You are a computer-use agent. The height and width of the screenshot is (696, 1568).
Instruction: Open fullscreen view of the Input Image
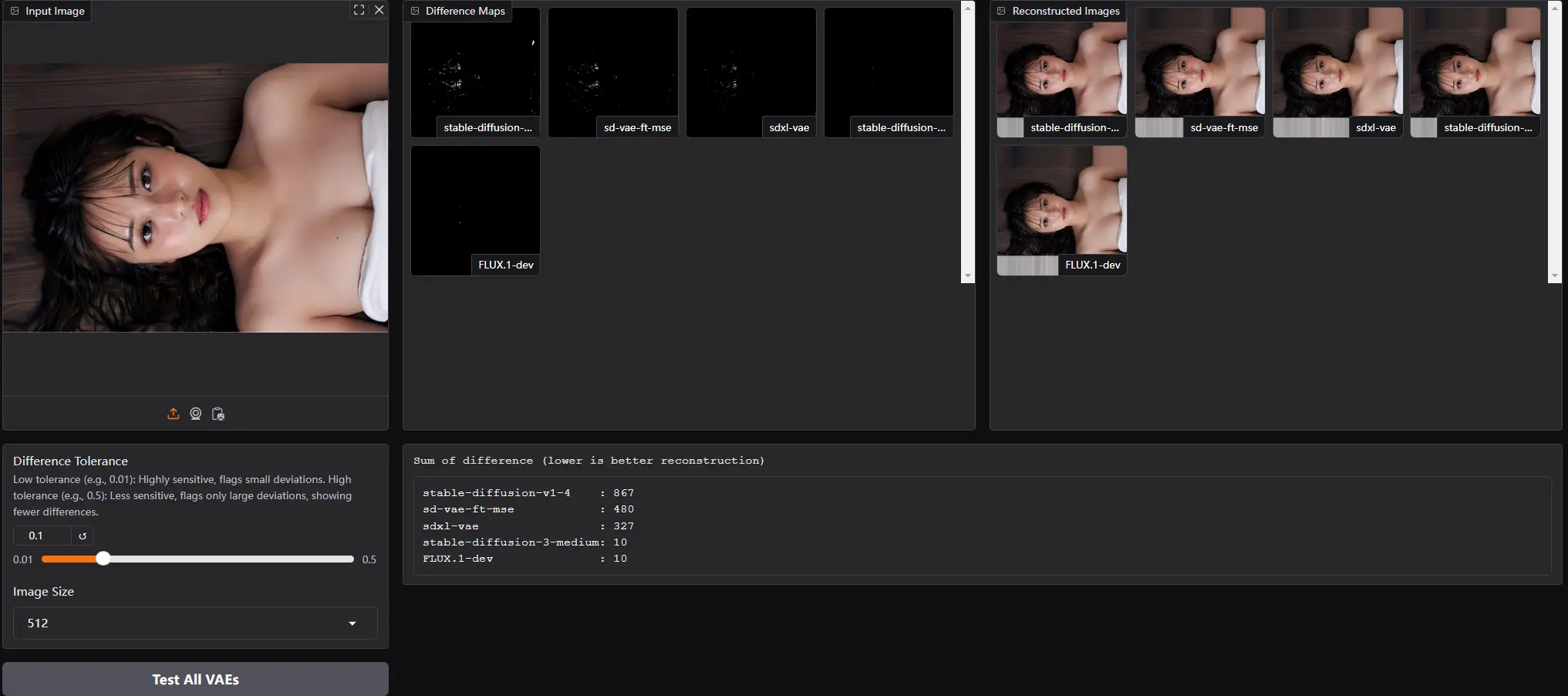pos(359,10)
